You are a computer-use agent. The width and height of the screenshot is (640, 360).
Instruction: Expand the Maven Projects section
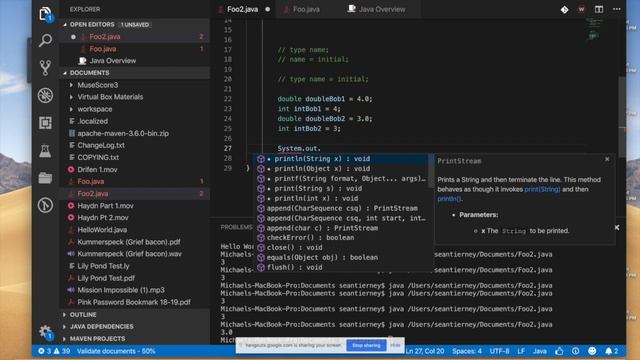[x=97, y=339]
